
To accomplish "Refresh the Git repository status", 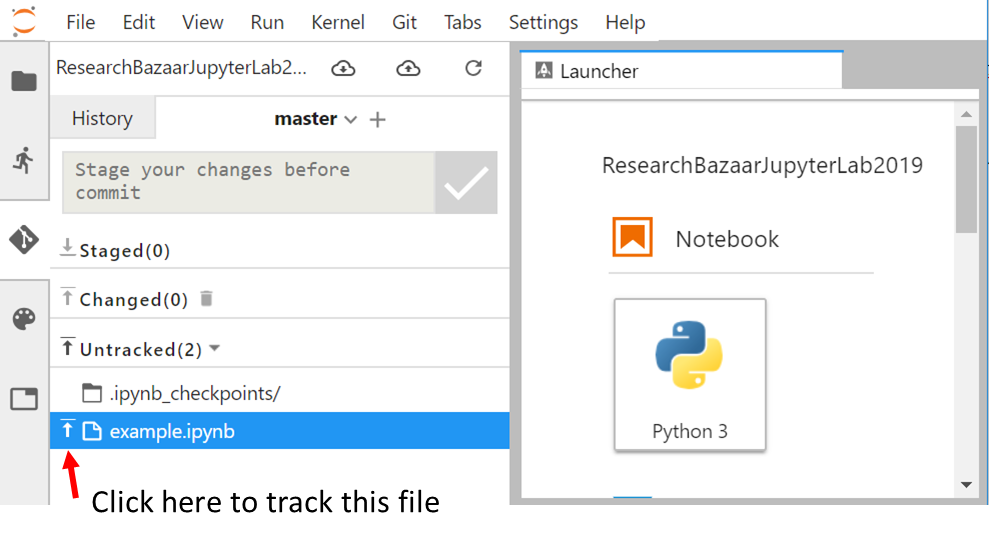I will (x=474, y=68).
